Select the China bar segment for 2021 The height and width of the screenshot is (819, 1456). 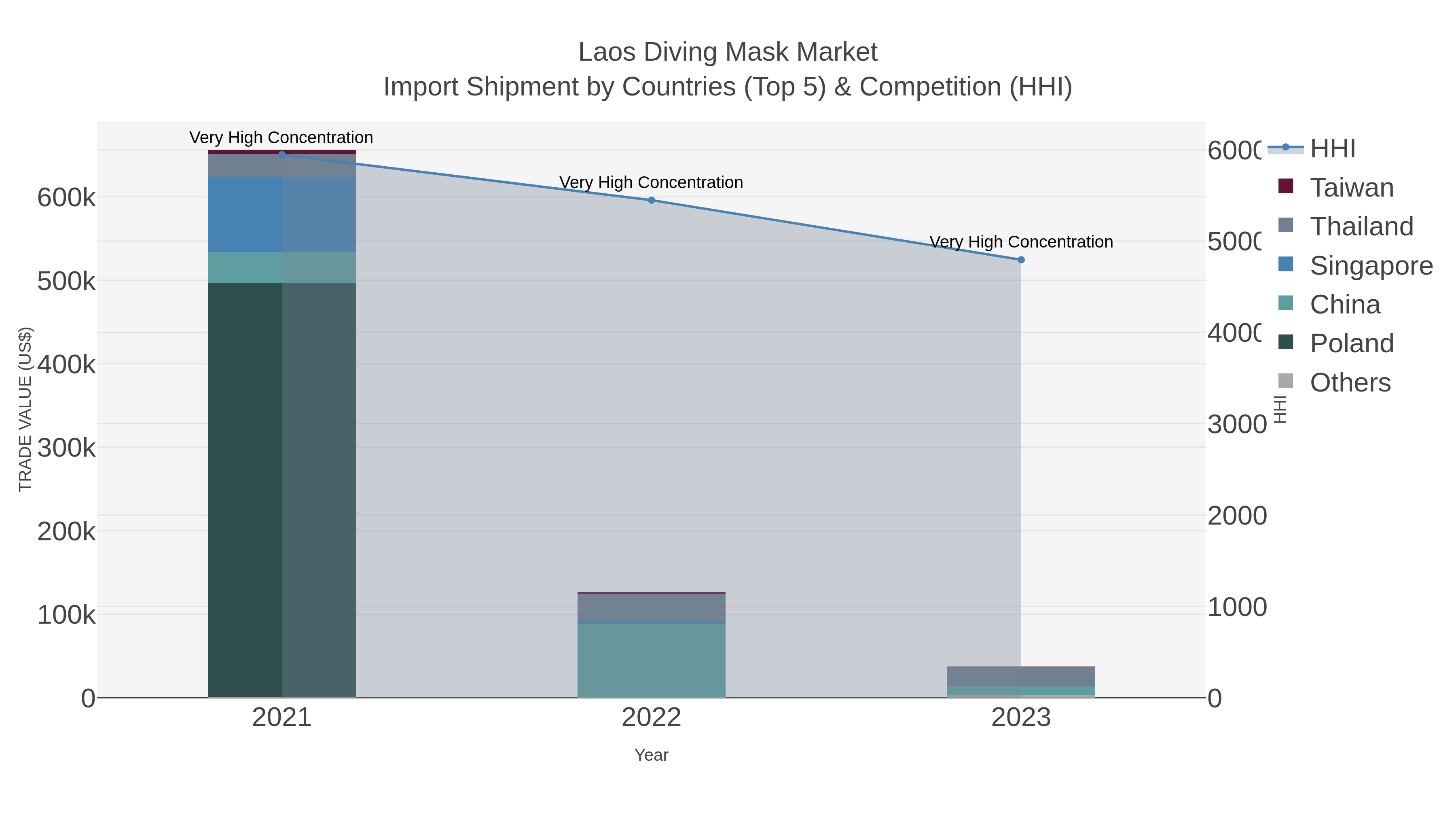coord(281,267)
